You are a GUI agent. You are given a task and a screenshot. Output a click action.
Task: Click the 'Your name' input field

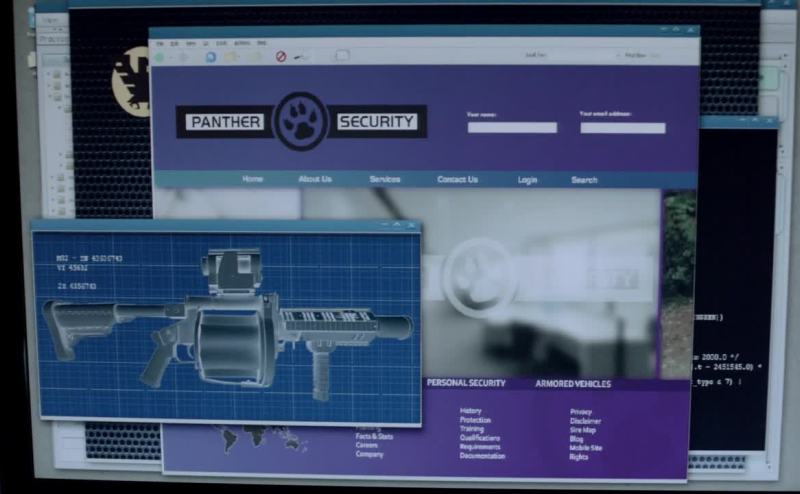click(512, 128)
